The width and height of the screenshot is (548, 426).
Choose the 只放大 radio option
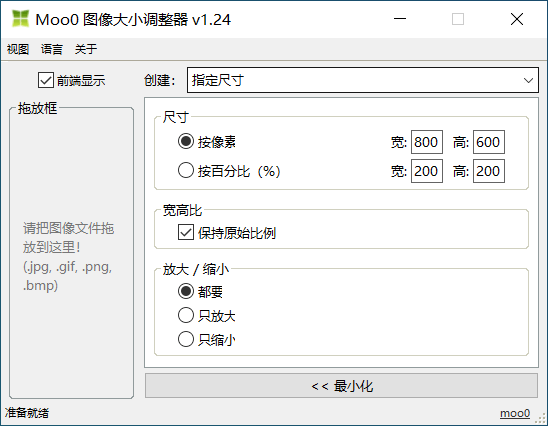186,315
